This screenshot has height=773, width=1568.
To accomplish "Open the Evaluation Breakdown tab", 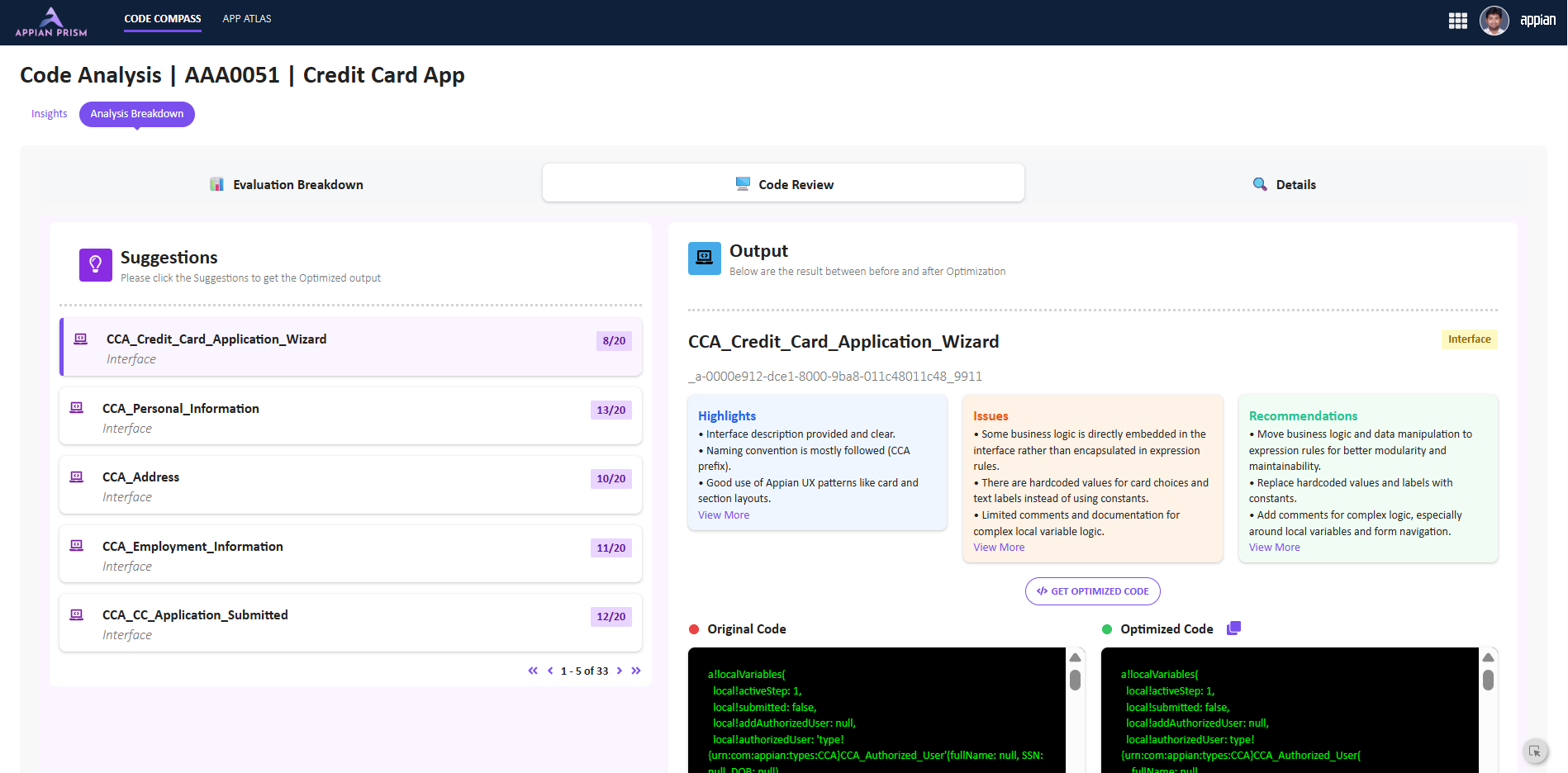I will tap(287, 184).
